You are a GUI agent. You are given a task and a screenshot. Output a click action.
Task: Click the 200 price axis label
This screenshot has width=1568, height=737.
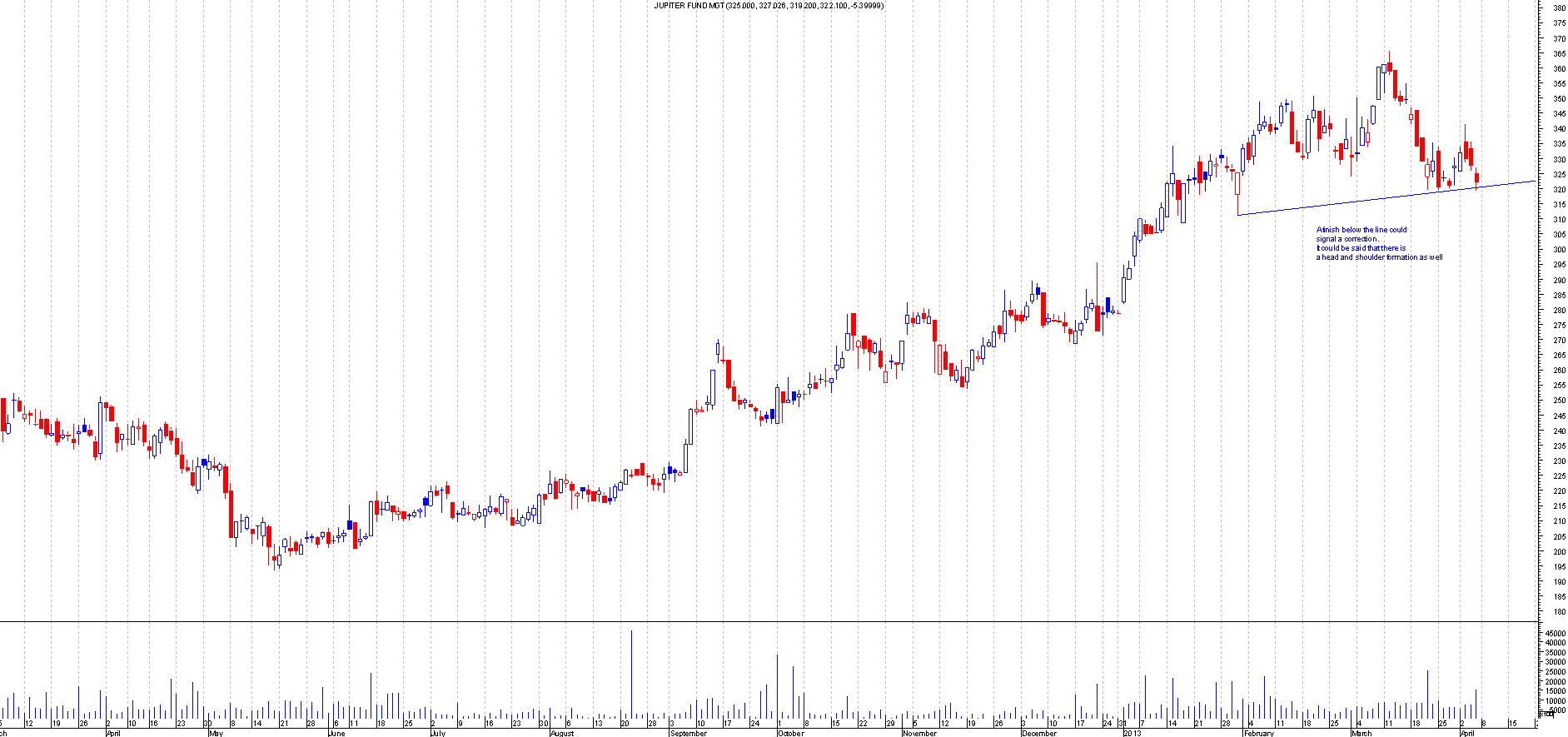[1558, 552]
